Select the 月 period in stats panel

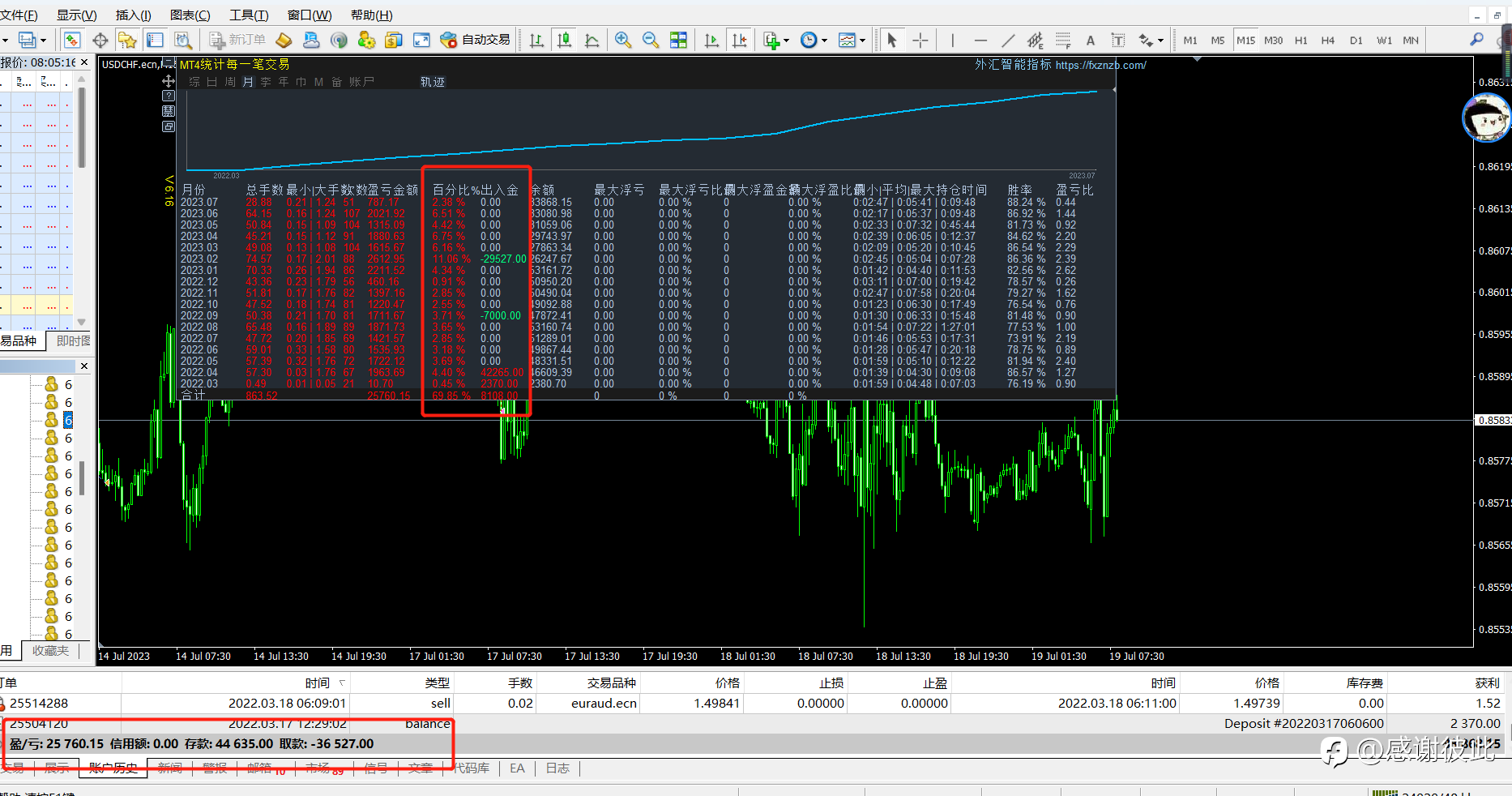(248, 82)
